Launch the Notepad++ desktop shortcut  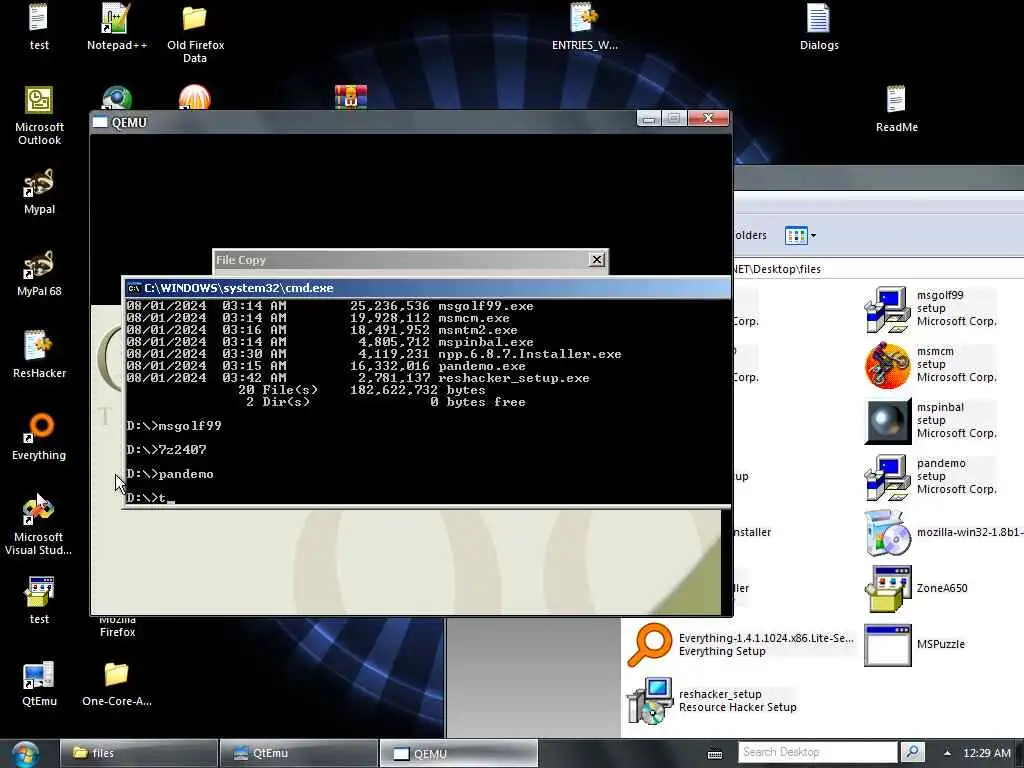117,27
